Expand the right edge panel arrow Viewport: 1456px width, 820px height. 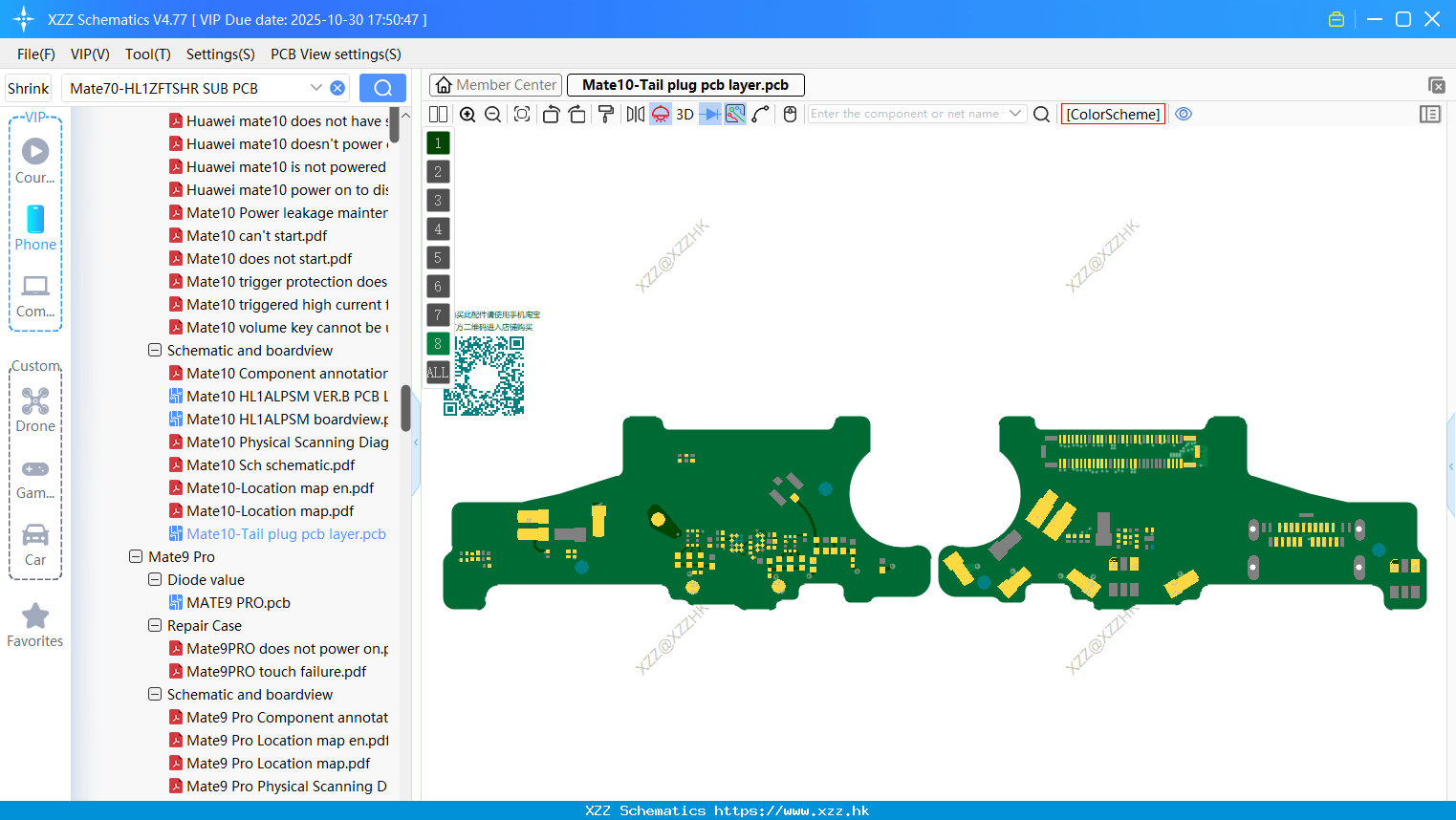[x=1451, y=466]
